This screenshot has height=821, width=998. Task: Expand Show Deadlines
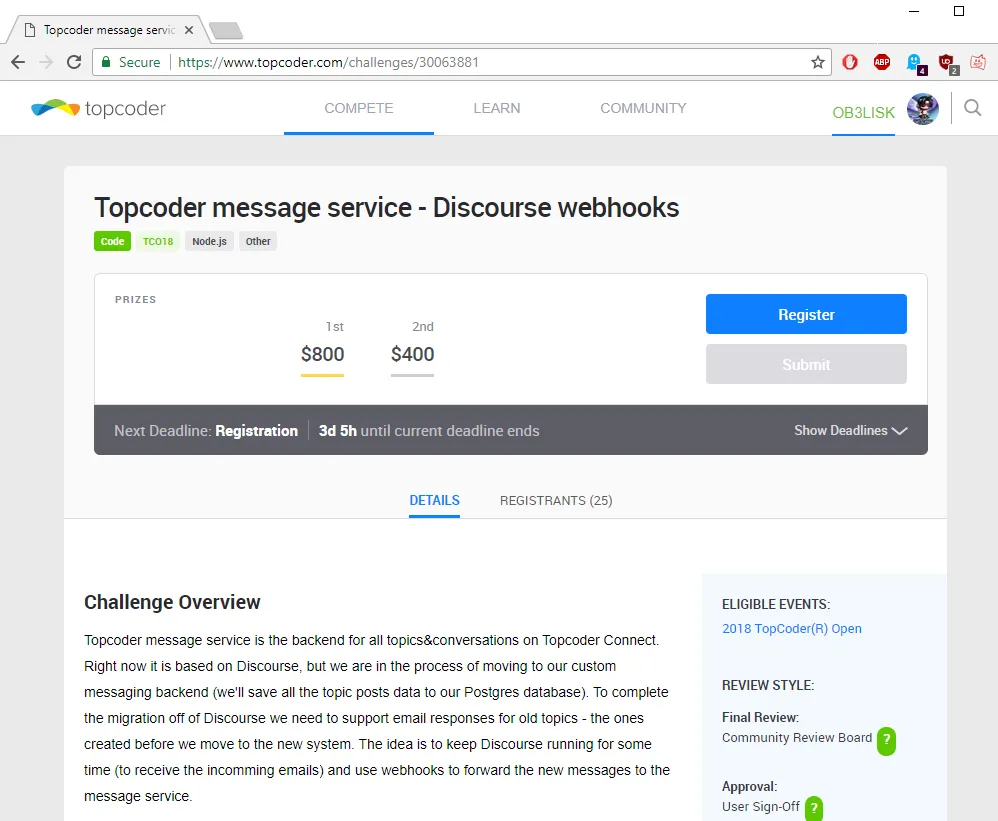[850, 430]
